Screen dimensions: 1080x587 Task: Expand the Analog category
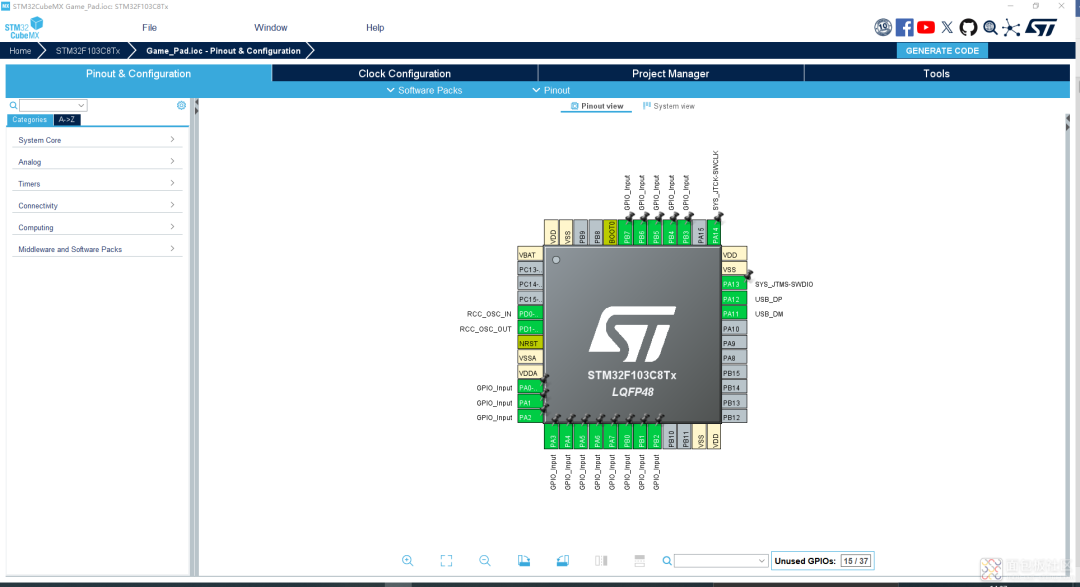[96, 162]
